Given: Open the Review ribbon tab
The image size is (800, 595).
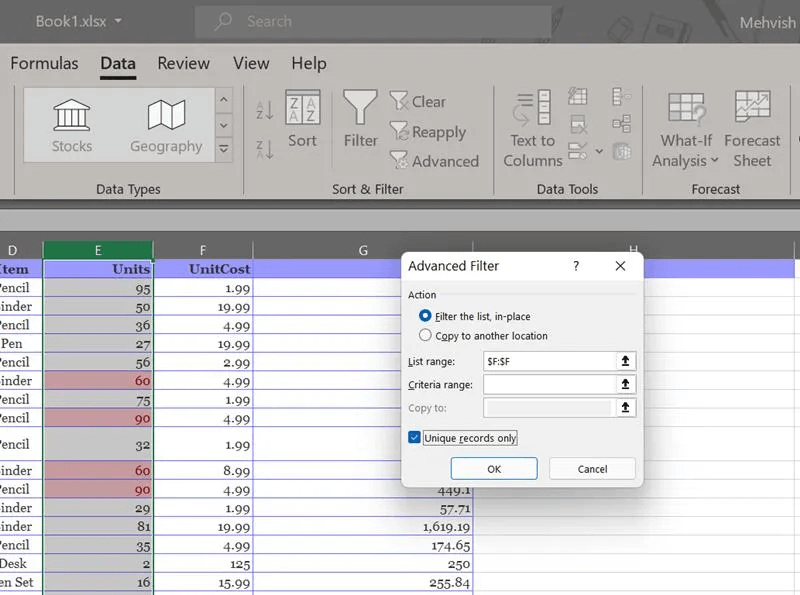Looking at the screenshot, I should (x=184, y=63).
